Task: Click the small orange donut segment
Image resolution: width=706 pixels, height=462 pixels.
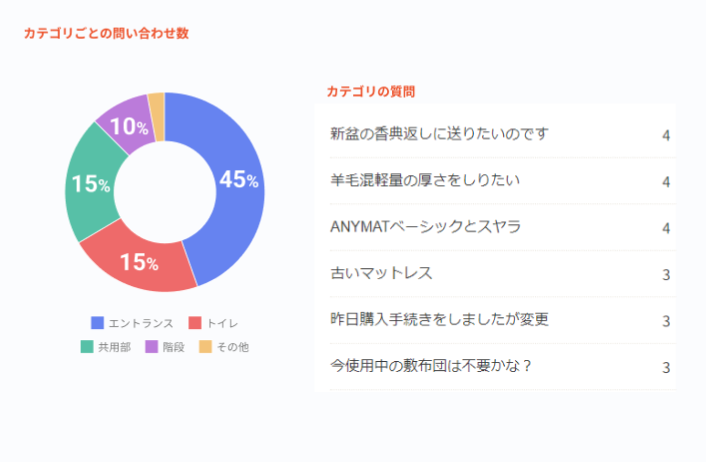Action: pyautogui.click(x=157, y=103)
